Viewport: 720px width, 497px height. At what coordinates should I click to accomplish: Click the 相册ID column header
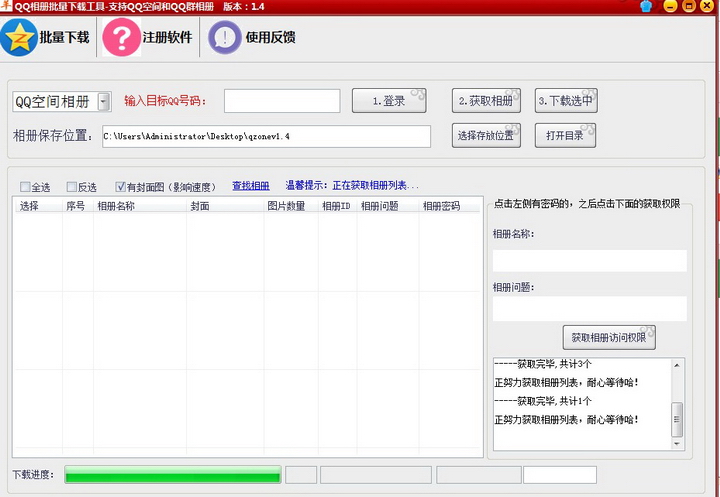[336, 206]
